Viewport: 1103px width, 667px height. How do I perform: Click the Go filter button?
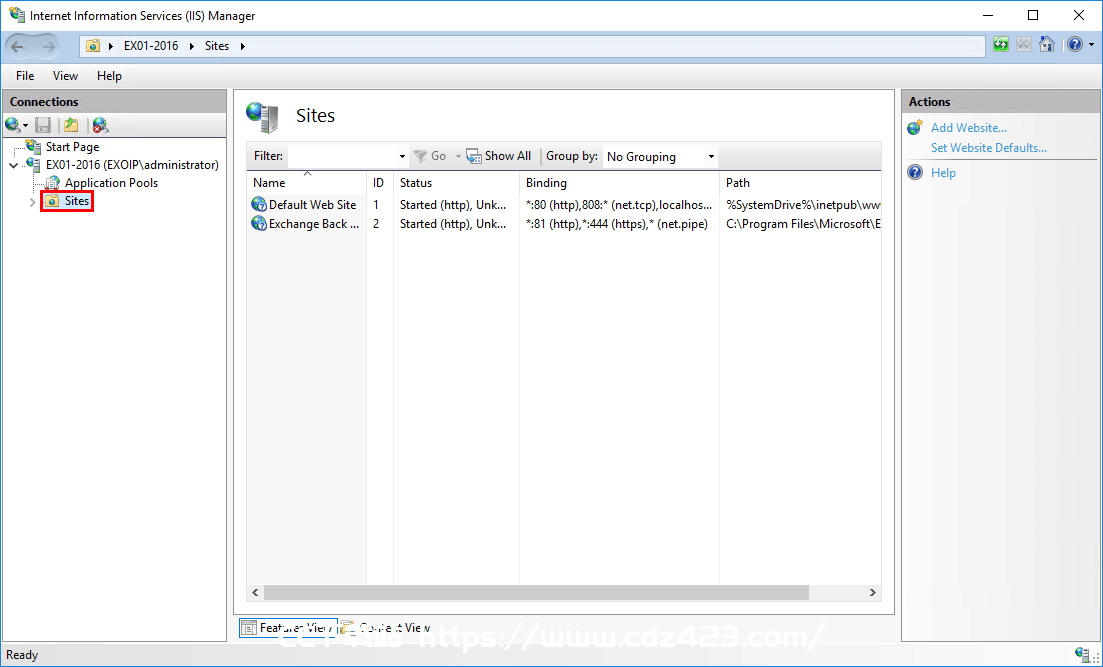click(430, 156)
